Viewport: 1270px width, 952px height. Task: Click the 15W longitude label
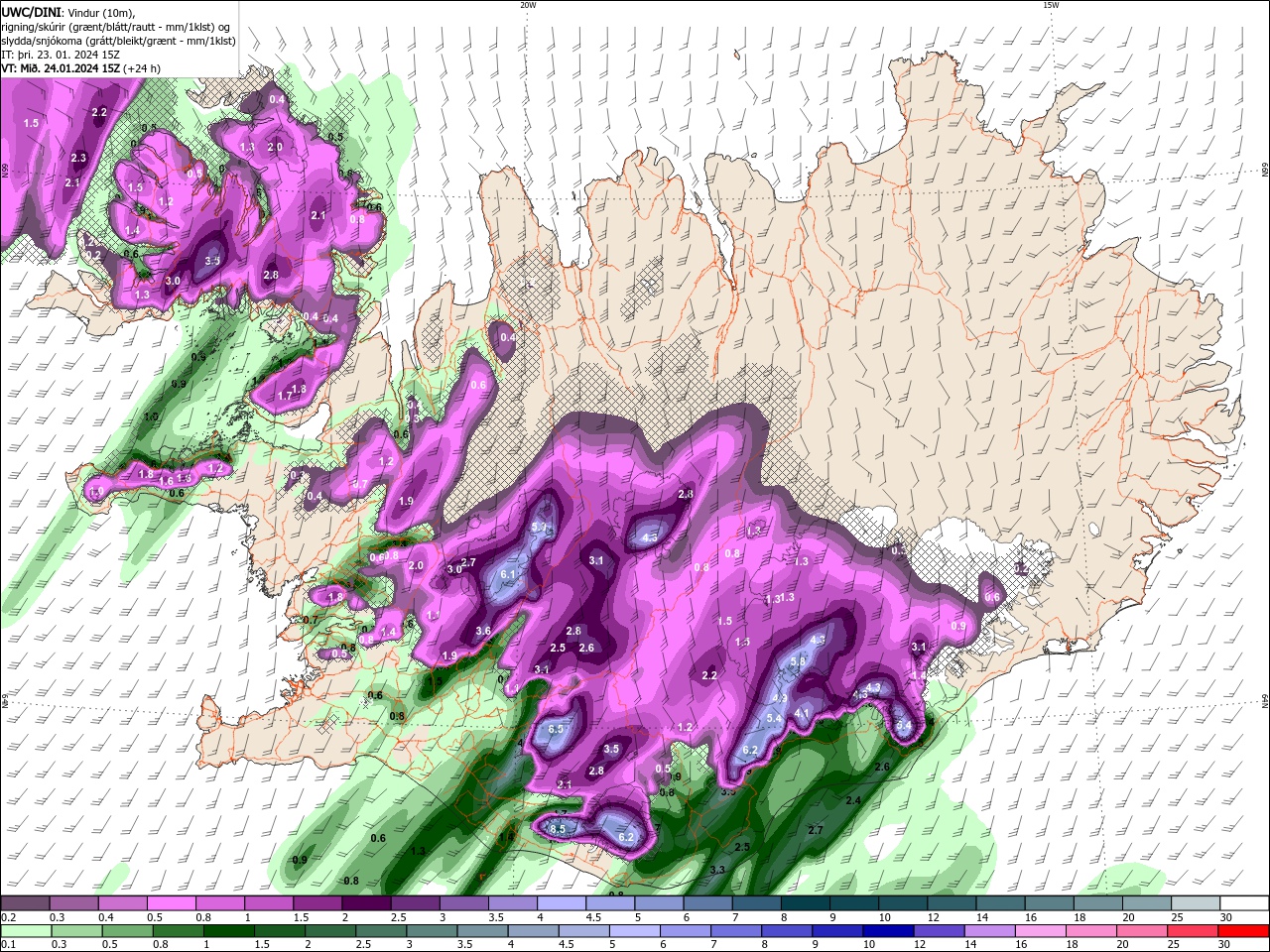(1051, 5)
